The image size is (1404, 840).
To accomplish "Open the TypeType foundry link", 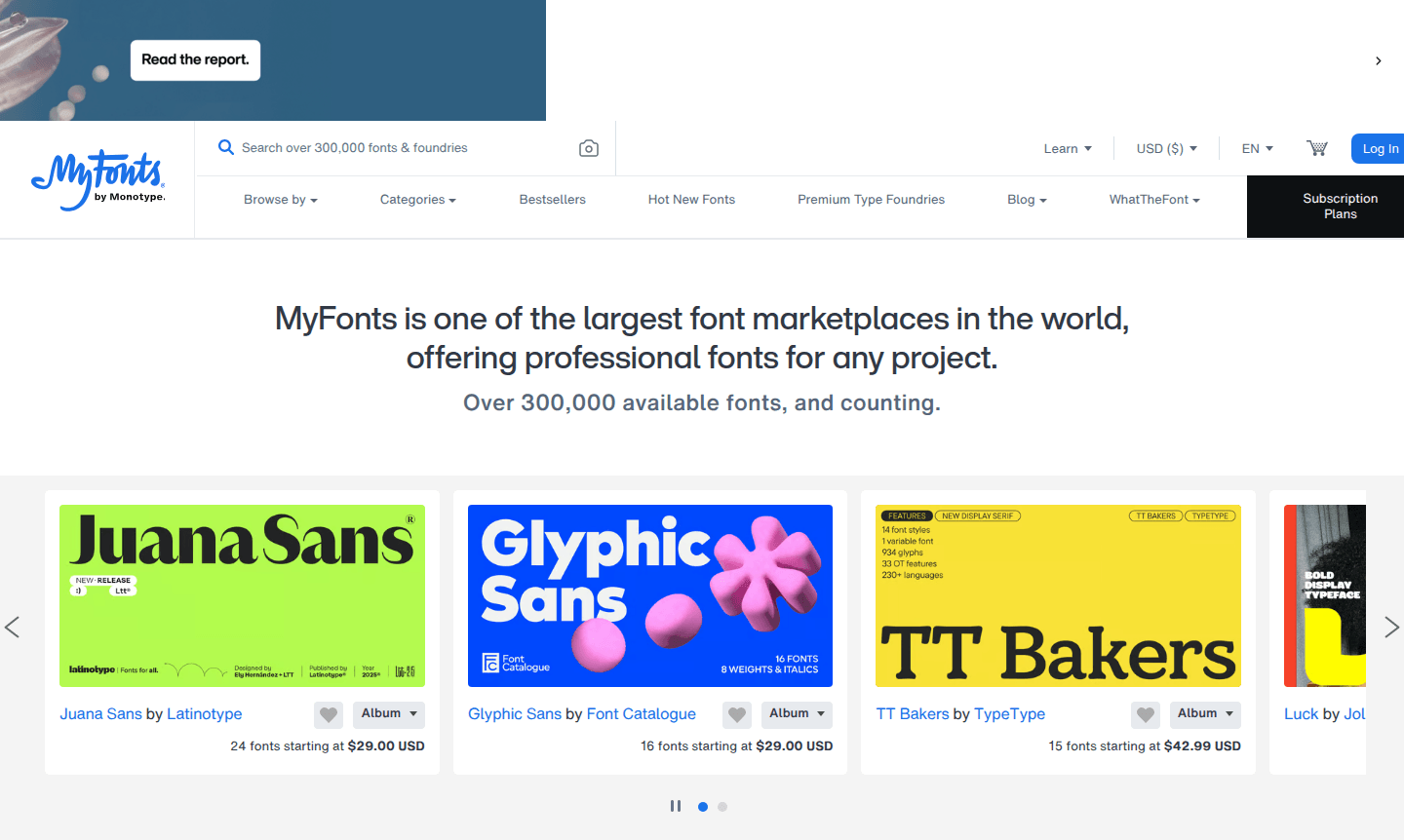I will click(1009, 714).
